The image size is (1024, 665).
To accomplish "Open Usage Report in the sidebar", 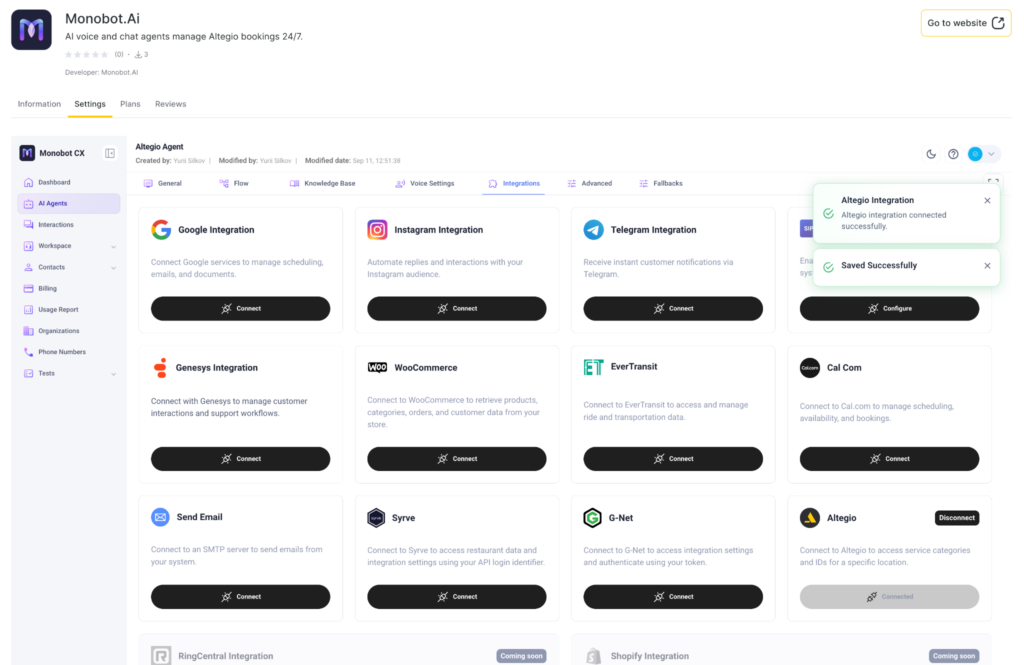I will click(69, 310).
